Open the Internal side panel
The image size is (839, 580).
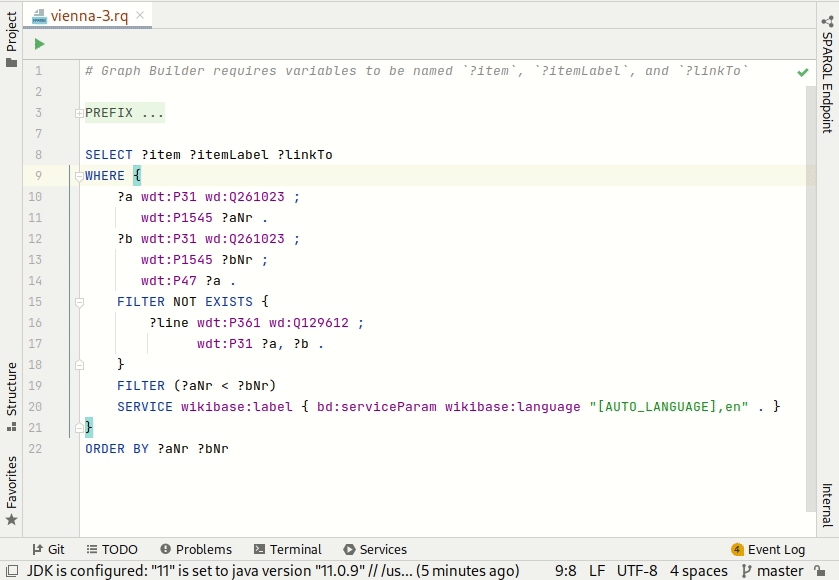click(x=827, y=505)
